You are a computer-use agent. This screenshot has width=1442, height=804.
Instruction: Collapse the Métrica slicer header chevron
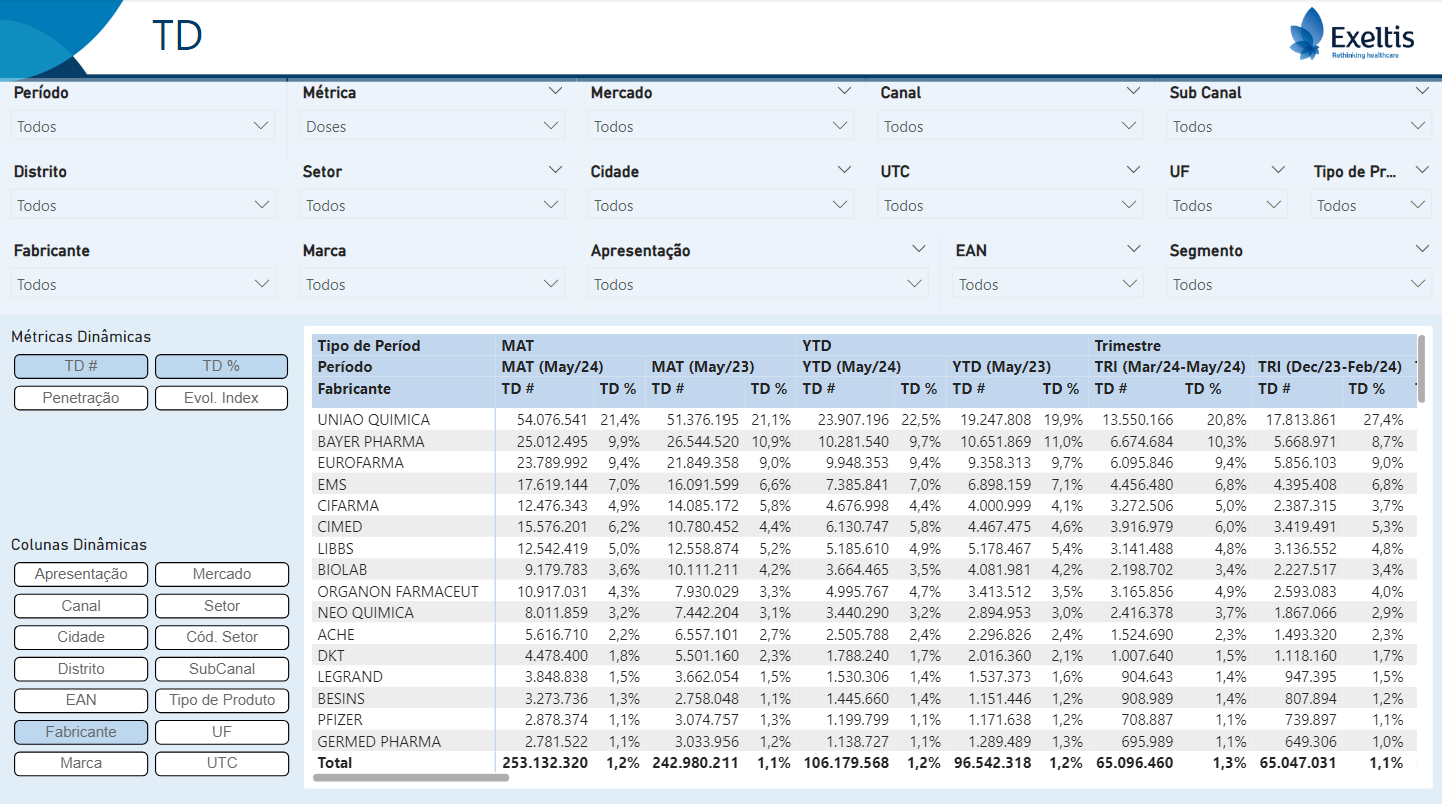(x=555, y=91)
